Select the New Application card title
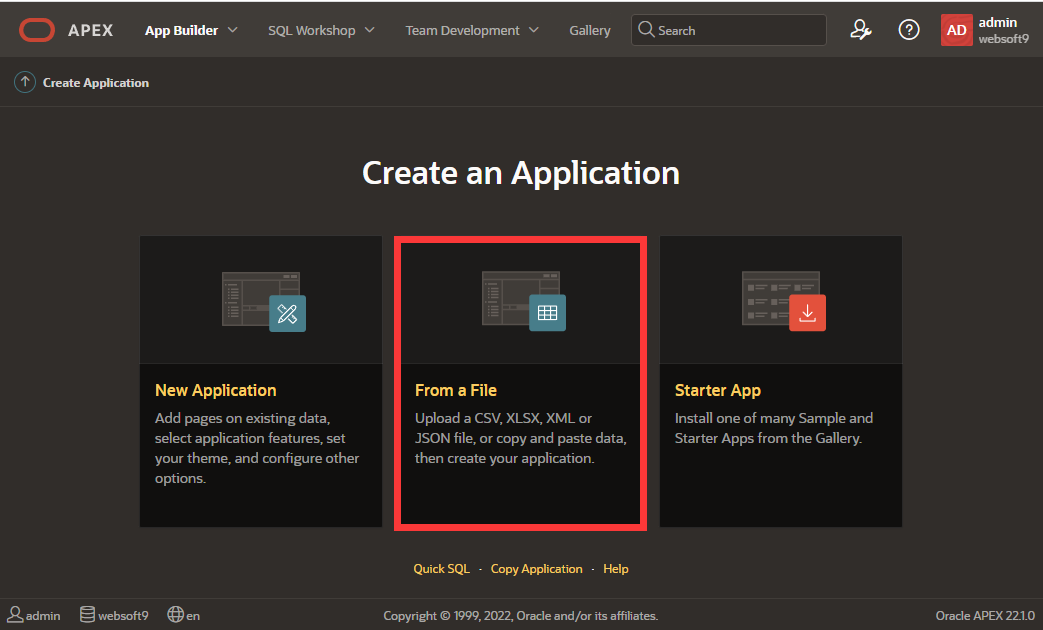This screenshot has width=1043, height=630. click(216, 390)
